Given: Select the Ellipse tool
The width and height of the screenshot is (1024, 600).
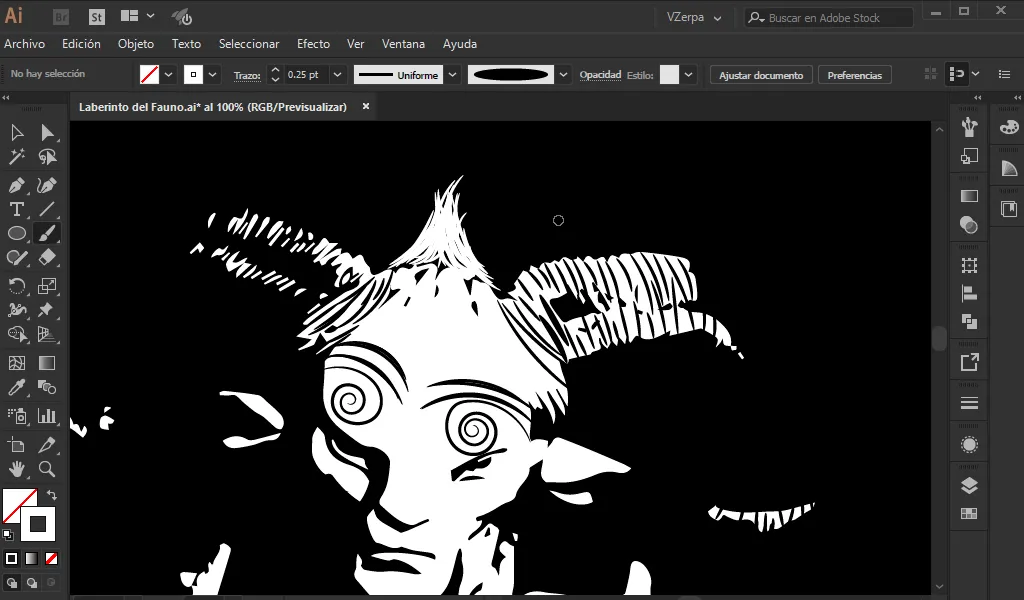Looking at the screenshot, I should click(x=17, y=233).
